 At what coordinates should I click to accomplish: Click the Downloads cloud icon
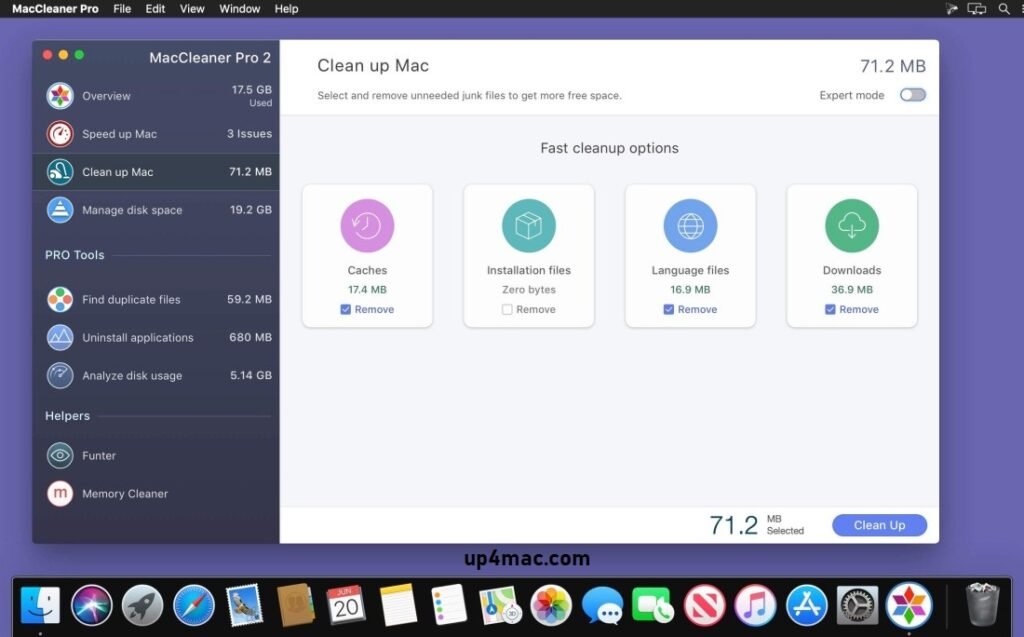pyautogui.click(x=851, y=225)
